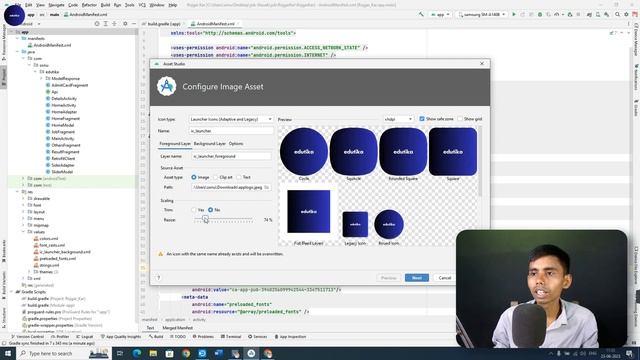Expand the drawable folder in tree

(23, 198)
